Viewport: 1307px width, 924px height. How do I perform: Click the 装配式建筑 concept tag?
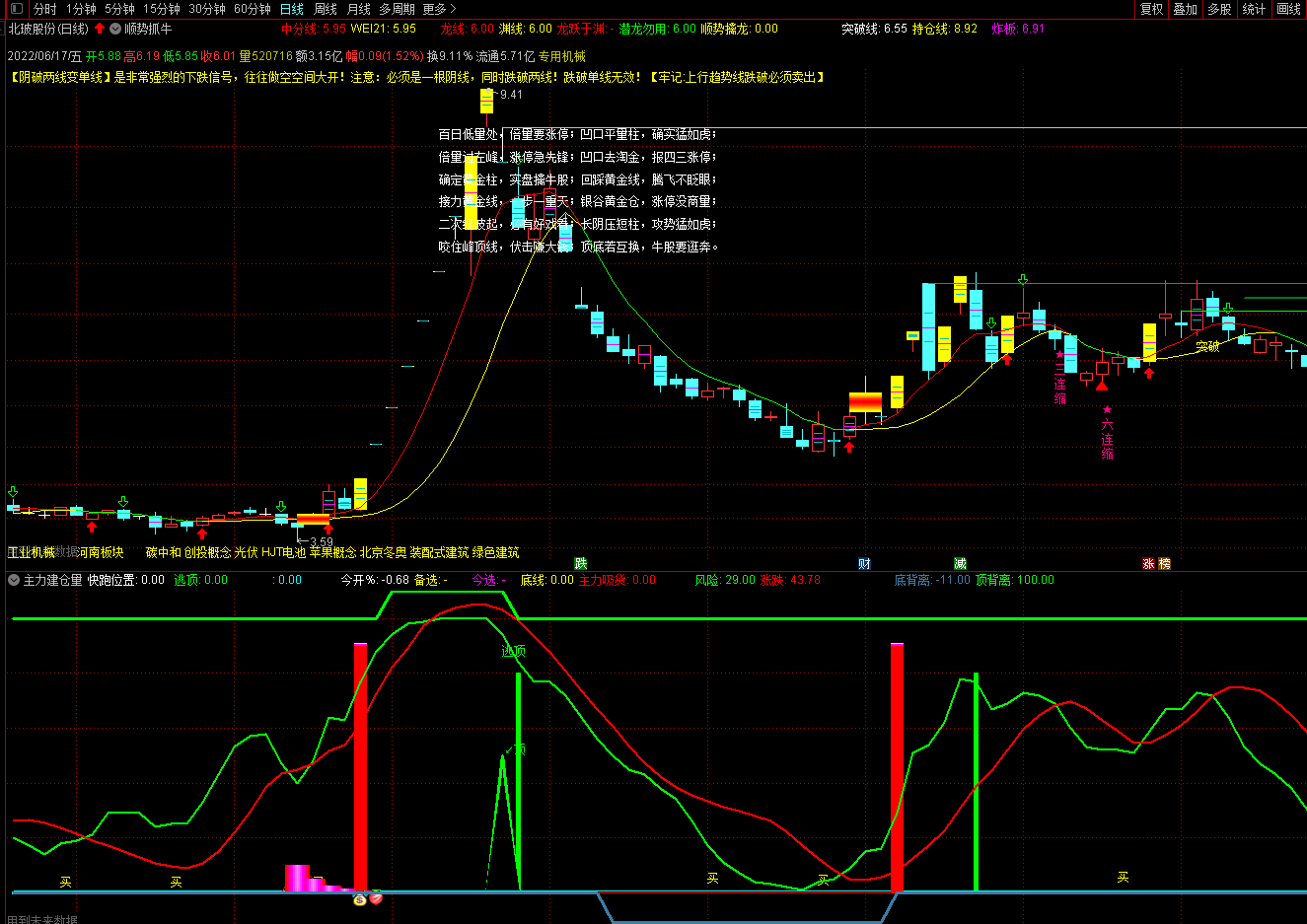[439, 552]
